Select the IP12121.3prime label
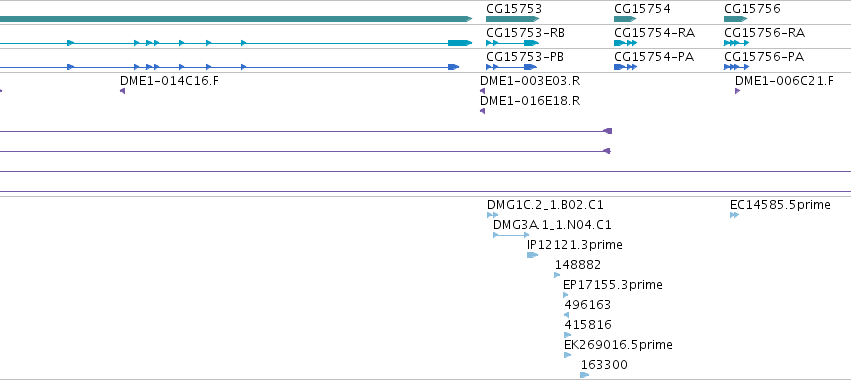 click(x=575, y=245)
